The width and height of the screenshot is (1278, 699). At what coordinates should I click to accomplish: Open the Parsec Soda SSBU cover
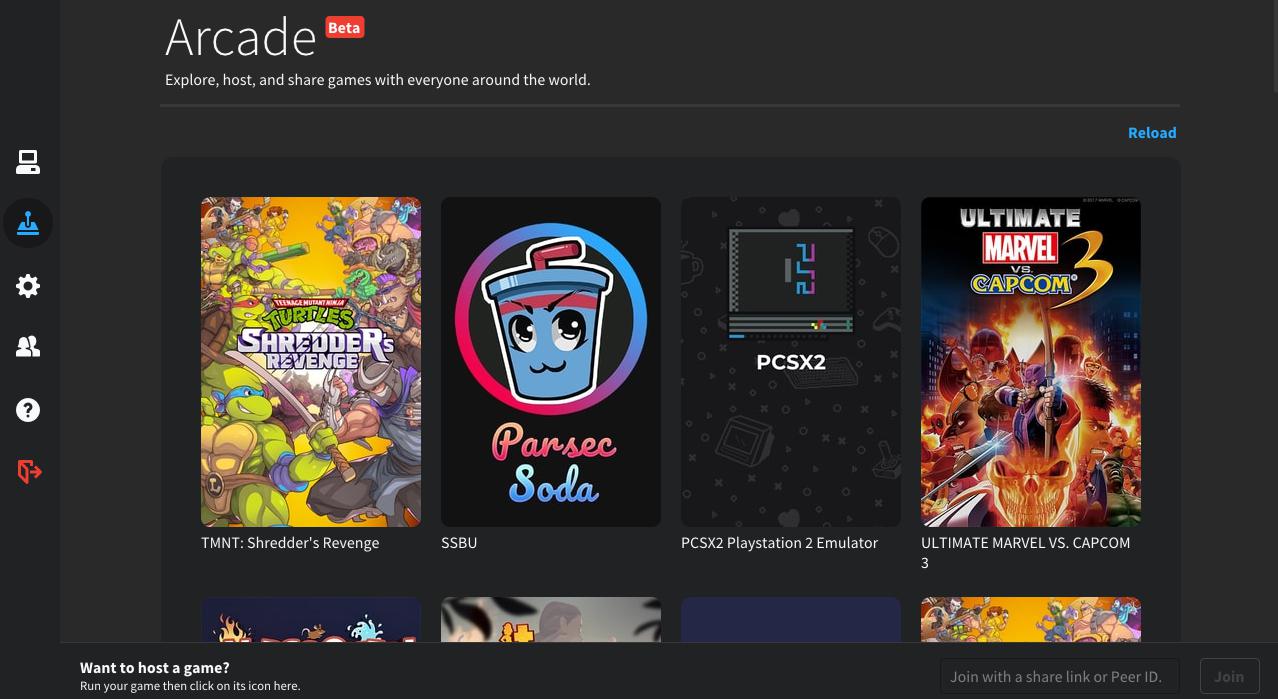pos(551,362)
